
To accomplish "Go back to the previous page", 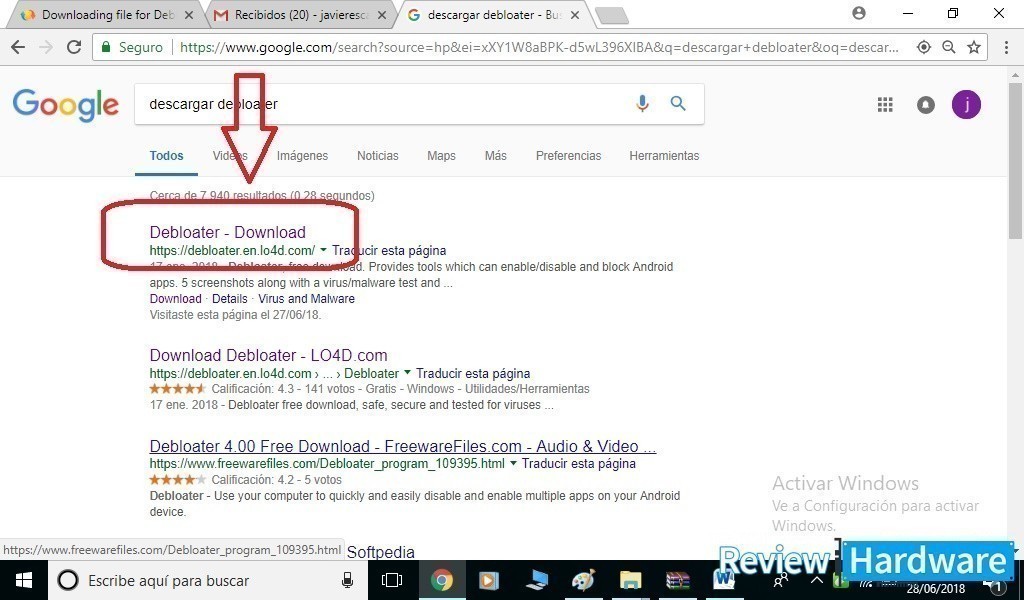I will pyautogui.click(x=18, y=47).
